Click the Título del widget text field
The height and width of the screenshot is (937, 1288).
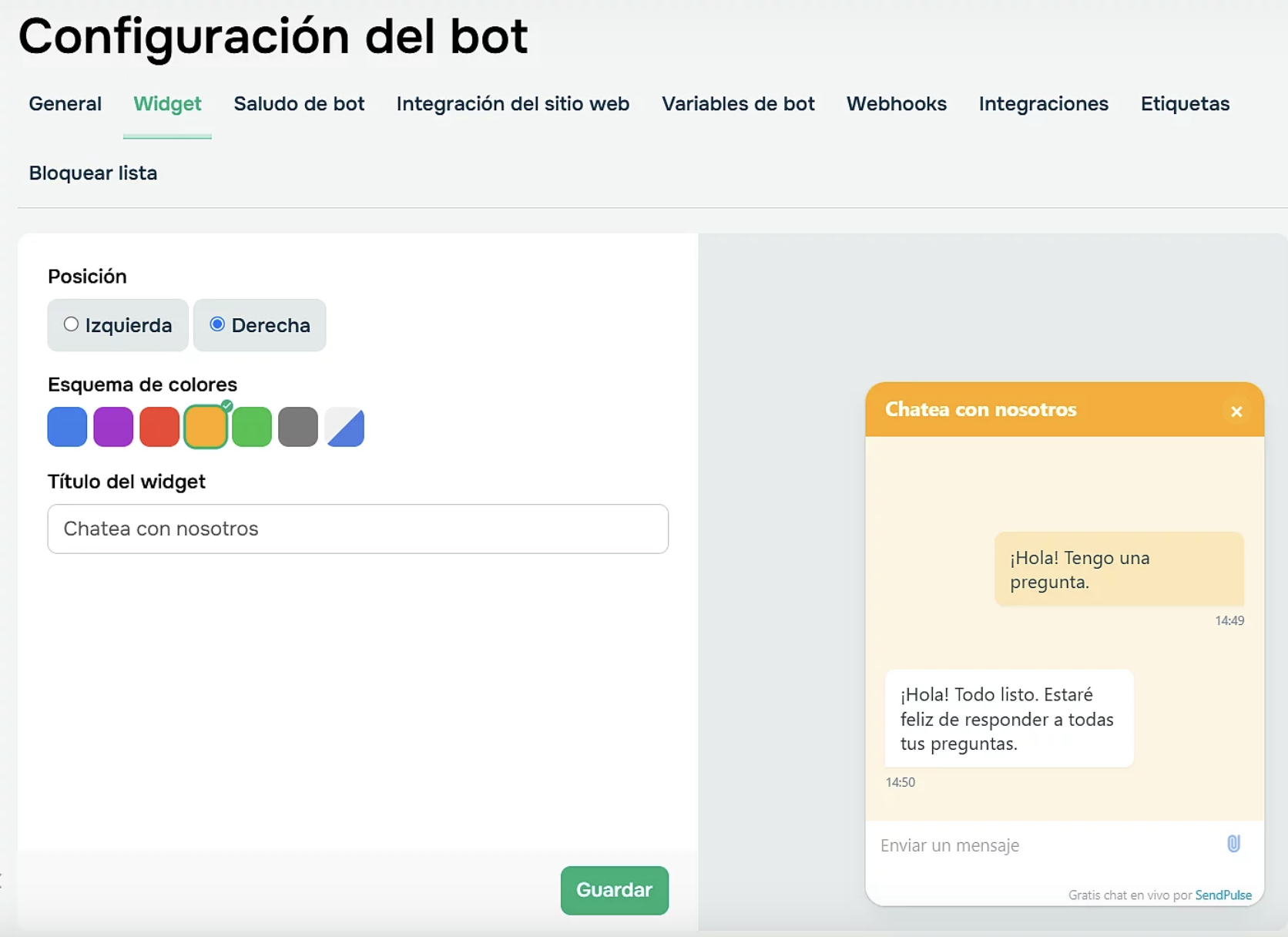pos(357,529)
